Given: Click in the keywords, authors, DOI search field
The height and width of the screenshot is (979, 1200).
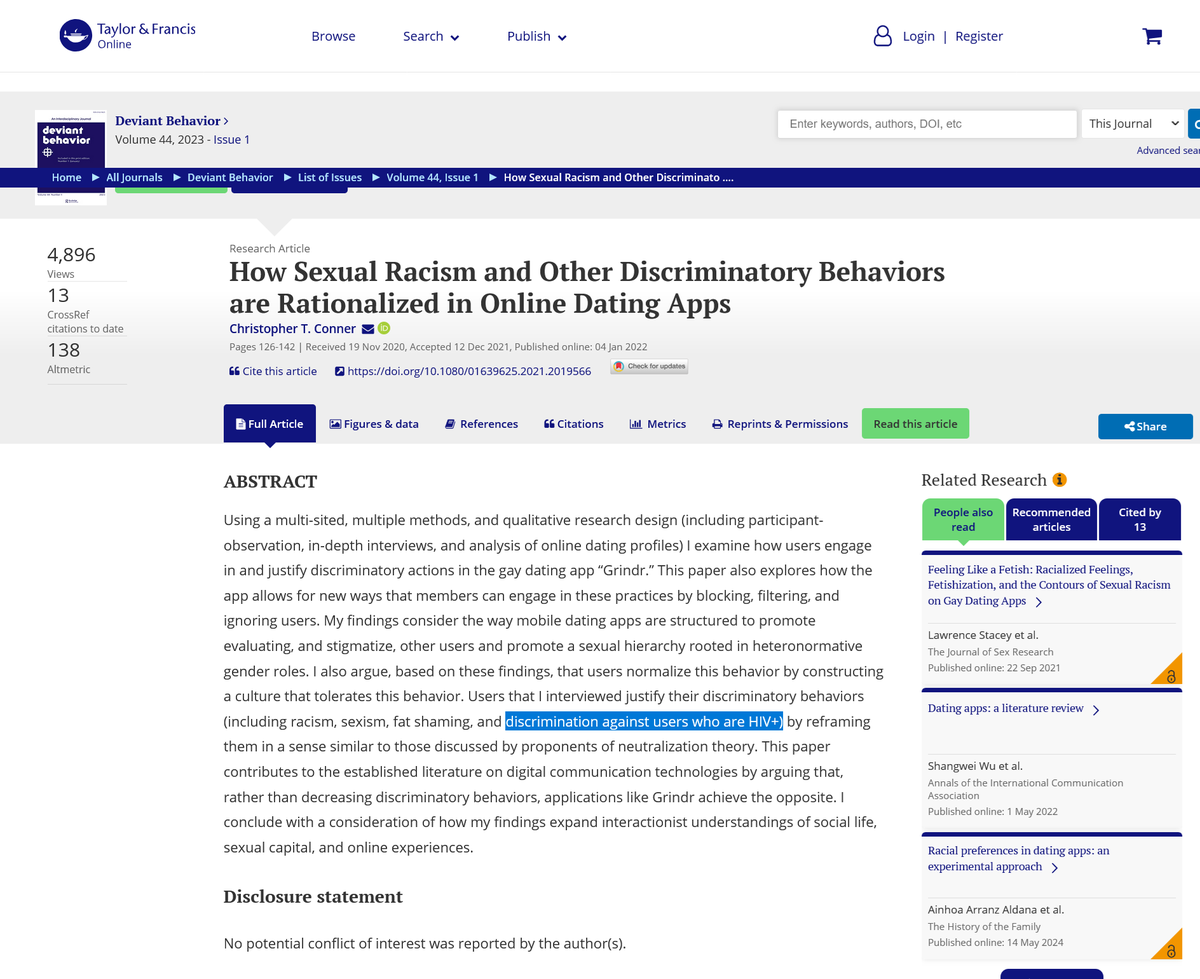Looking at the screenshot, I should (927, 124).
